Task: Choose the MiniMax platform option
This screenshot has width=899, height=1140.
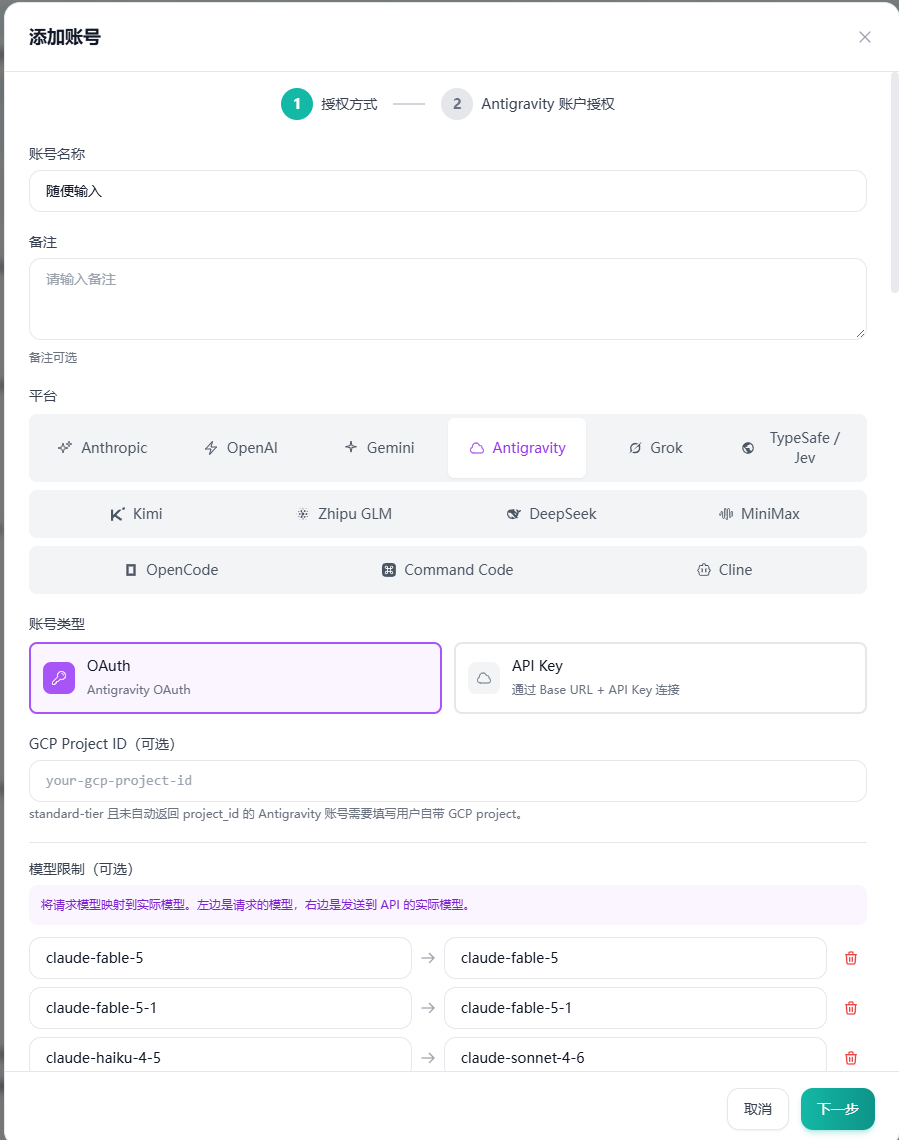Action: (x=759, y=514)
